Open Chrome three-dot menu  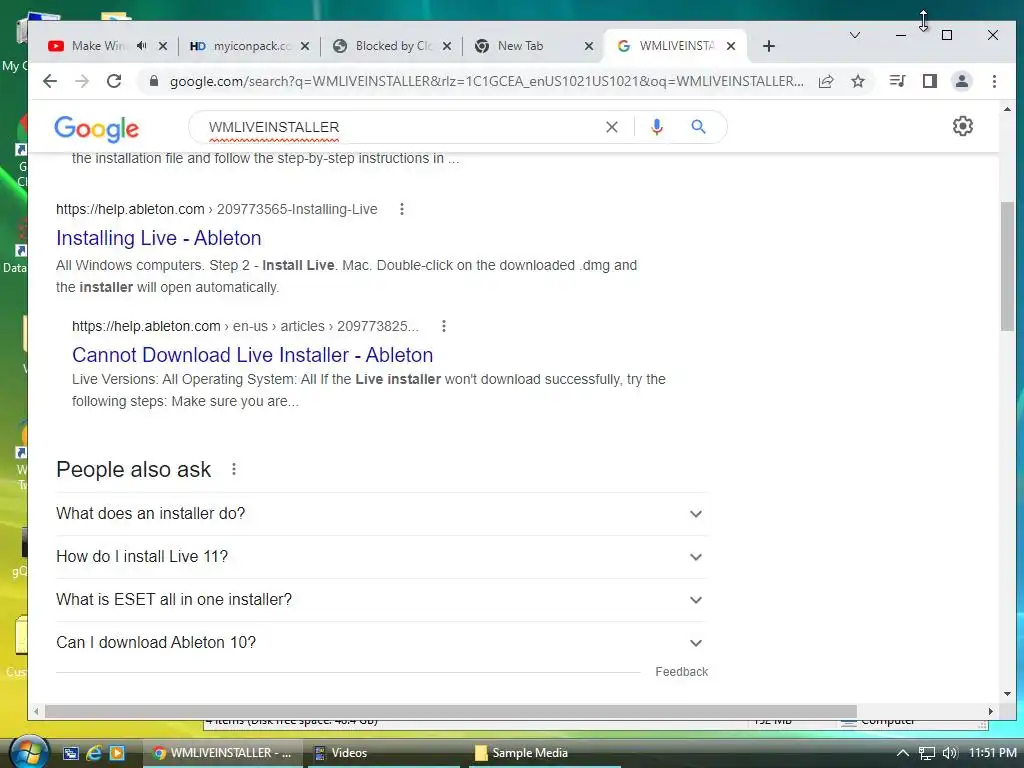[994, 81]
